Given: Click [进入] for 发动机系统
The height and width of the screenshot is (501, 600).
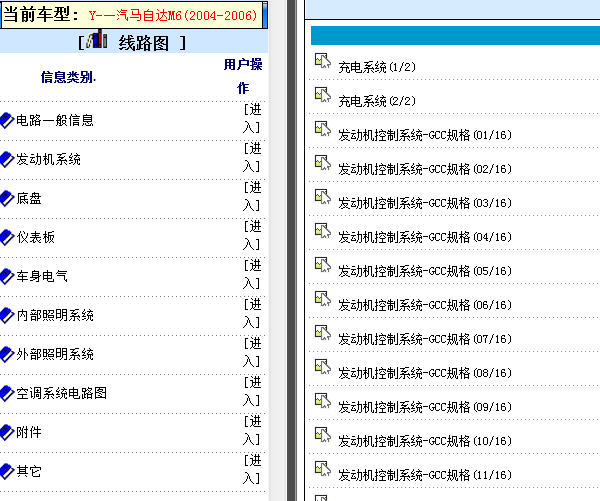Looking at the screenshot, I should 252,157.
